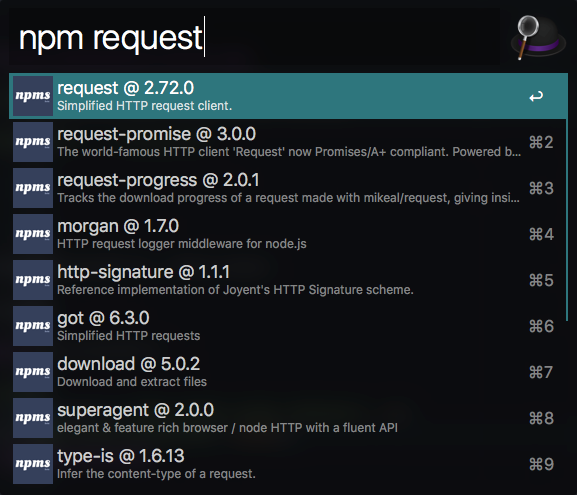Click npms icon beside request-progress
The height and width of the screenshot is (495, 577).
coord(33,188)
